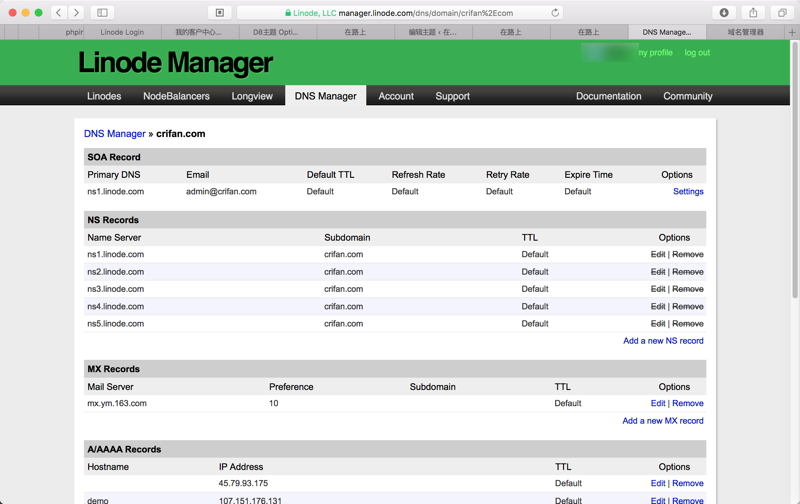Edit A record for 45.79.93.175

pyautogui.click(x=658, y=483)
